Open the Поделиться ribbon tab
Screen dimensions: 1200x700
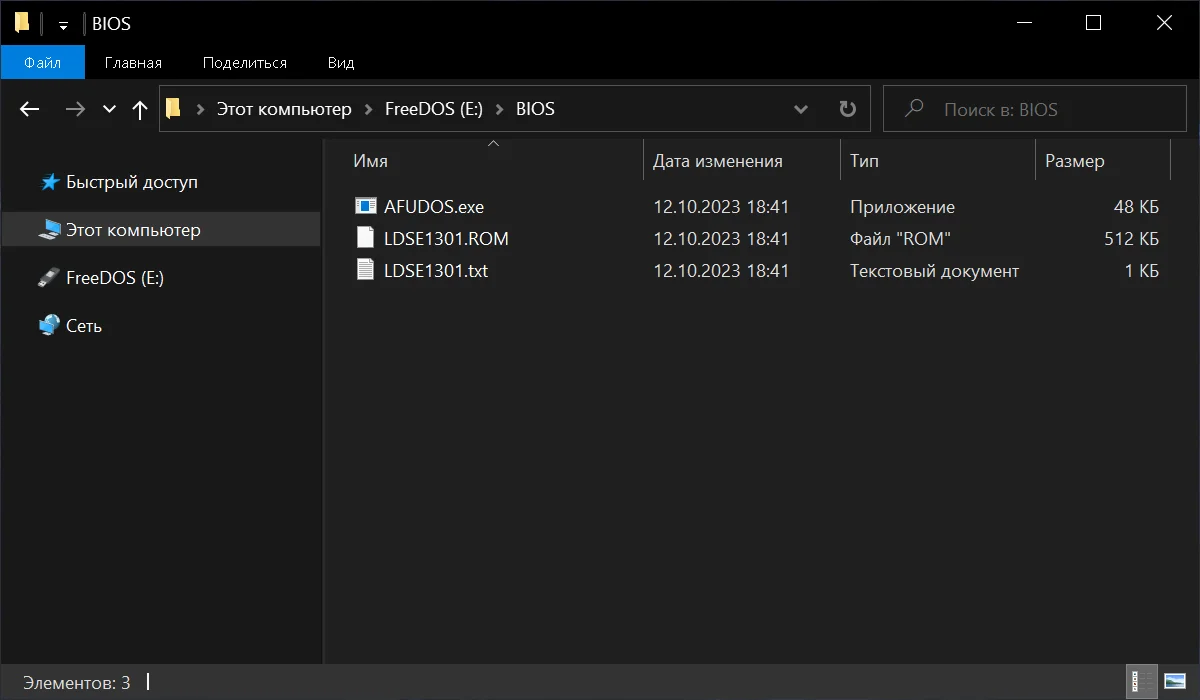click(244, 62)
